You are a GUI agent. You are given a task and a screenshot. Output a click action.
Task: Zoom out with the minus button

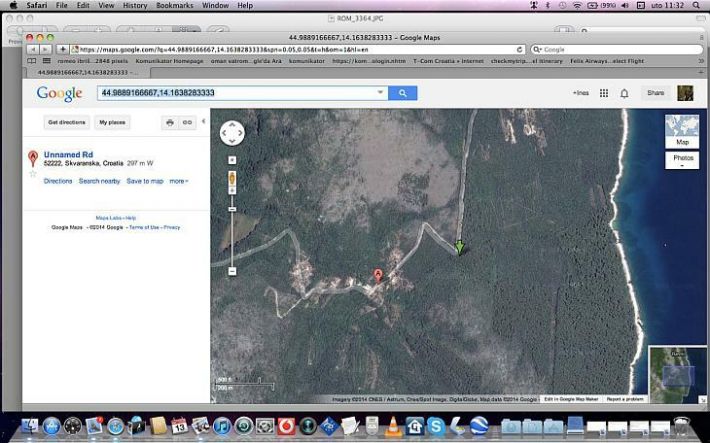point(232,271)
